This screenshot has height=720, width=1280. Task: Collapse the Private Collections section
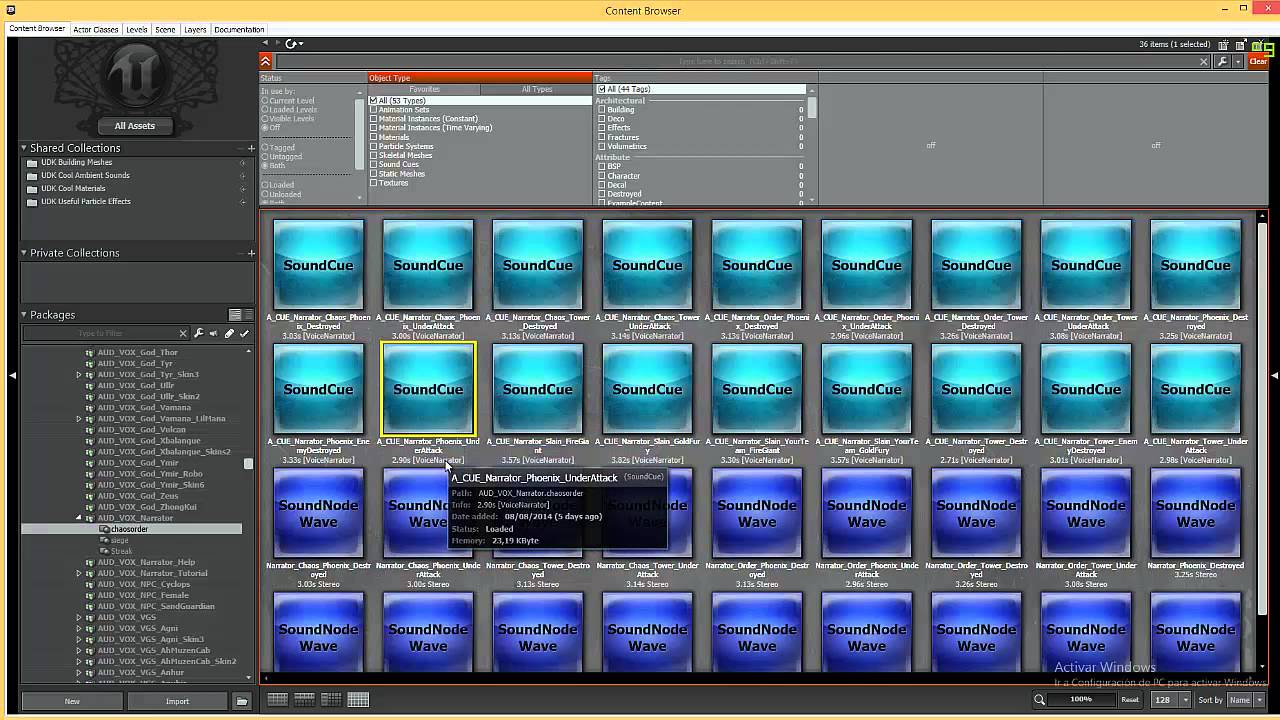24,253
